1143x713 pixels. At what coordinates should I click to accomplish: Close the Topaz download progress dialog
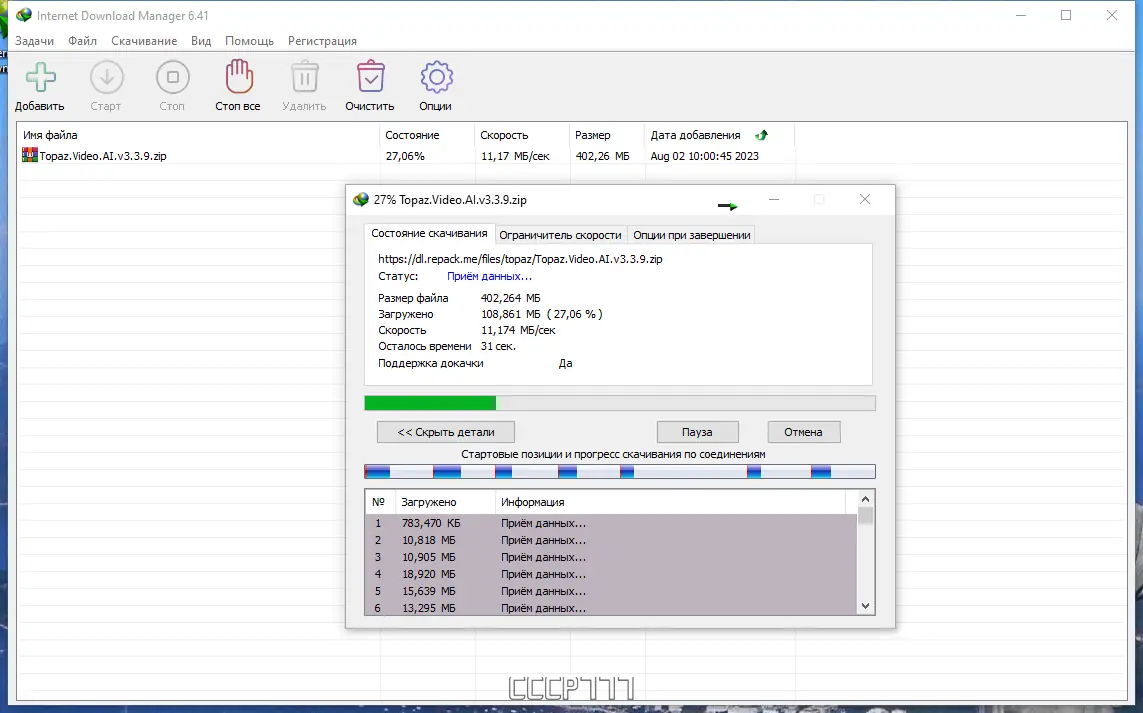(x=865, y=199)
